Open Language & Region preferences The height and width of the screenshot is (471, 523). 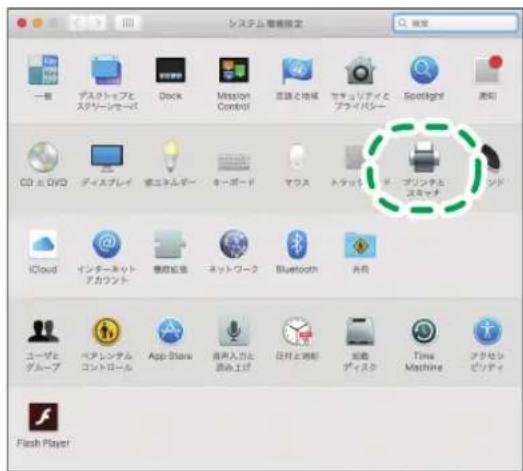coord(297,70)
